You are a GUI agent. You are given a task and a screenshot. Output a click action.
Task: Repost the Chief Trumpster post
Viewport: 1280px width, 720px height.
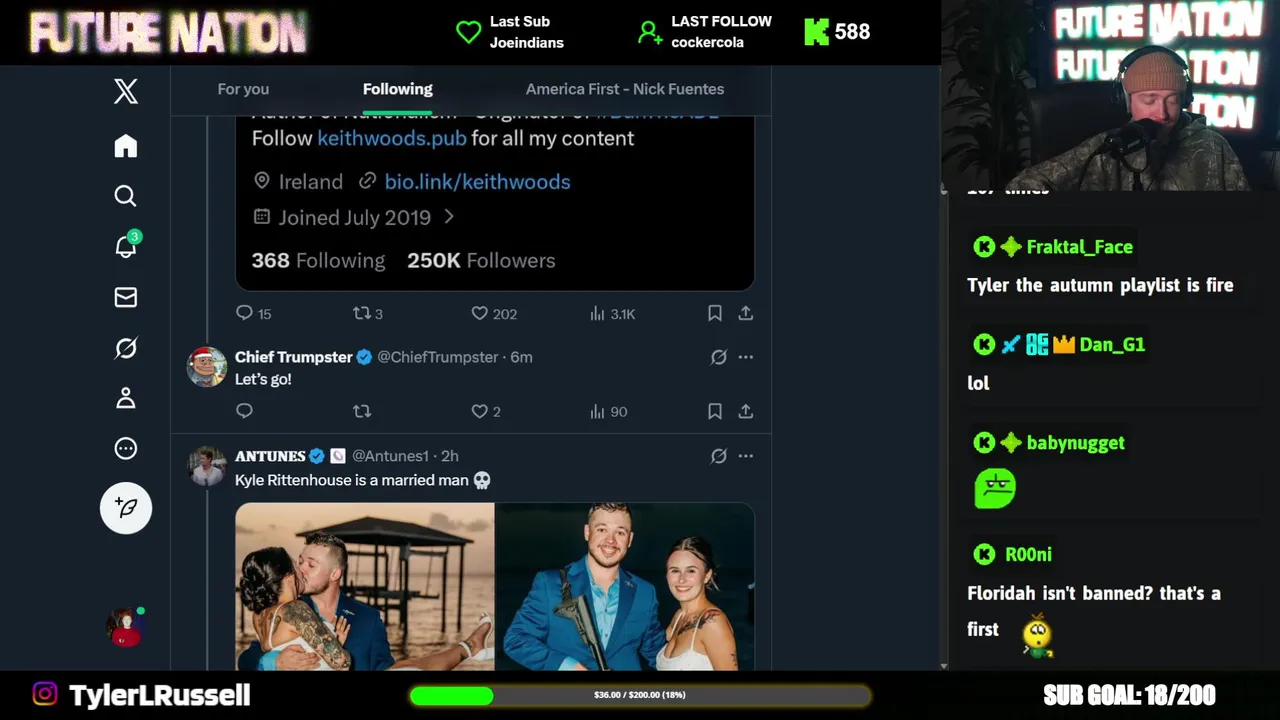362,411
